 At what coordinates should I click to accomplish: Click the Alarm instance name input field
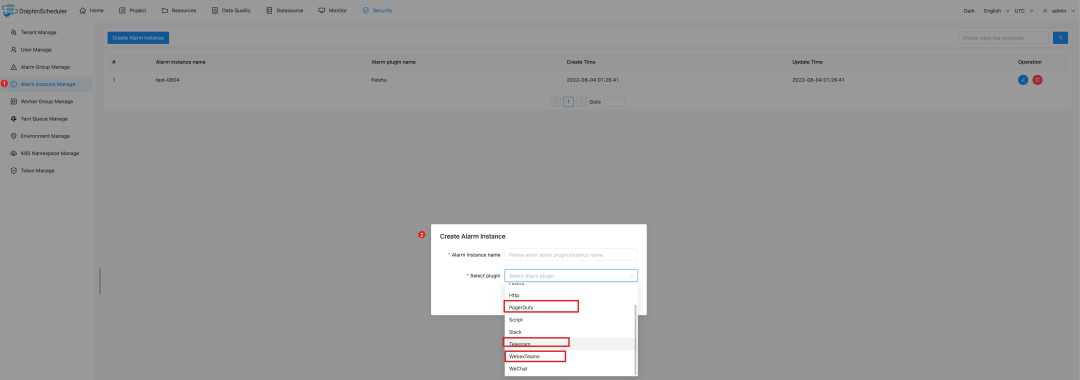tap(571, 255)
